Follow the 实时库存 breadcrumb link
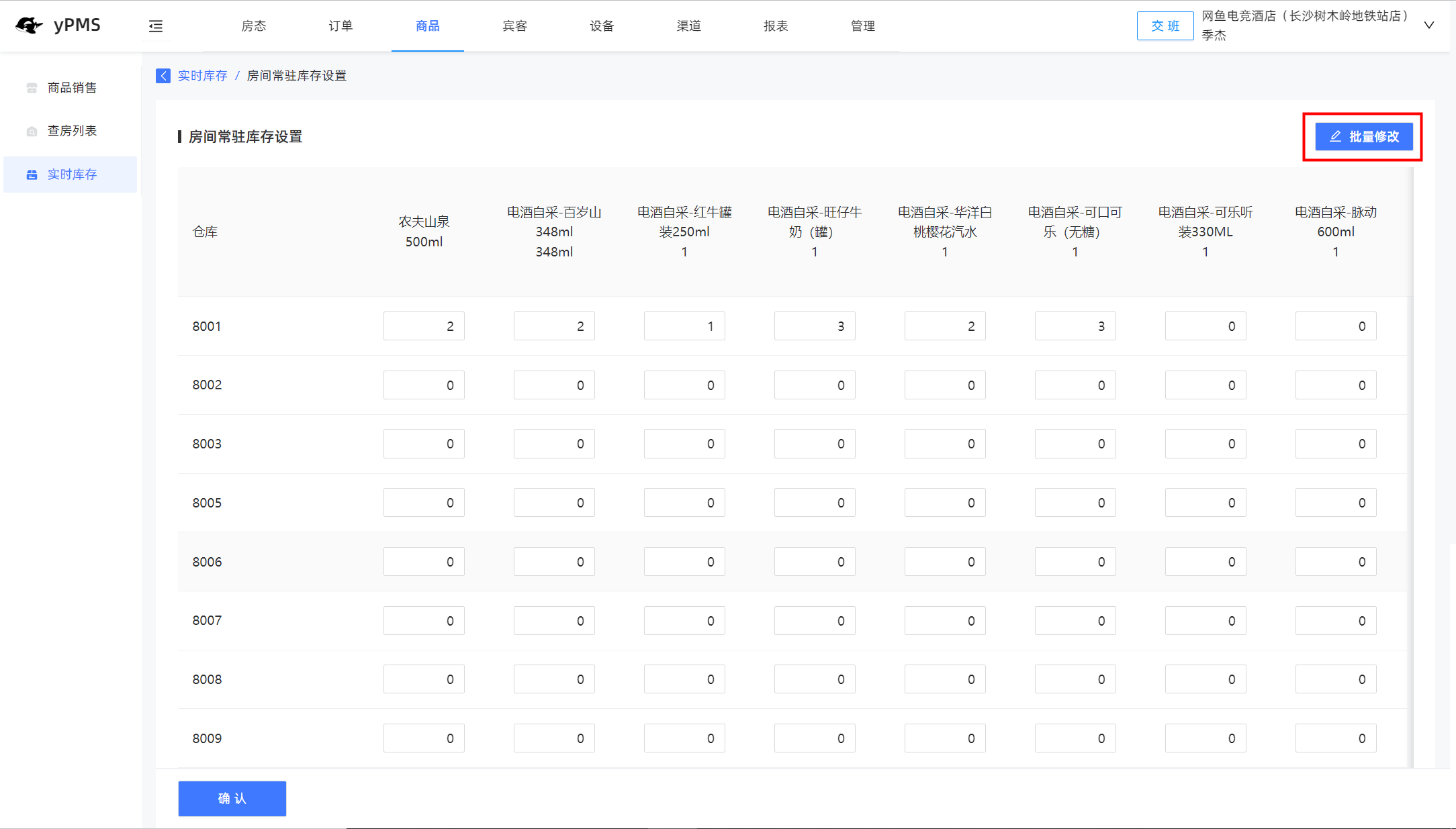Image resolution: width=1456 pixels, height=829 pixels. 203,76
